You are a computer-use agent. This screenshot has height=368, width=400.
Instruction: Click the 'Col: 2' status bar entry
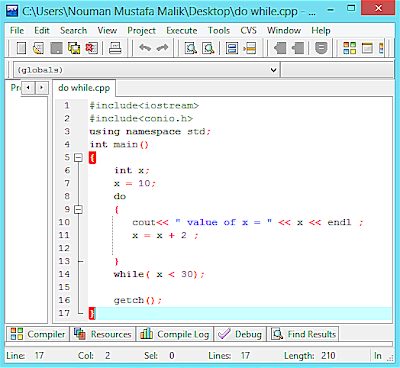tap(94, 356)
